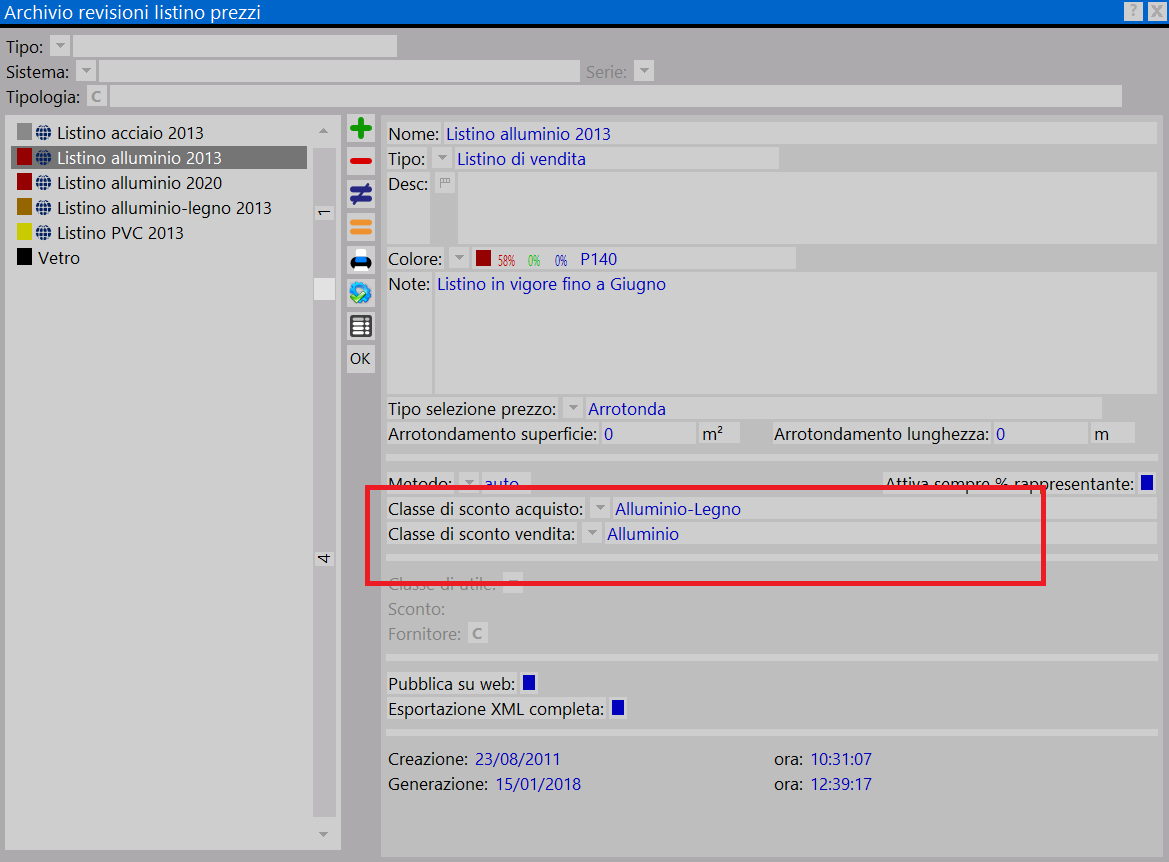
Task: Open the Metodo dropdown arrow
Action: click(469, 482)
